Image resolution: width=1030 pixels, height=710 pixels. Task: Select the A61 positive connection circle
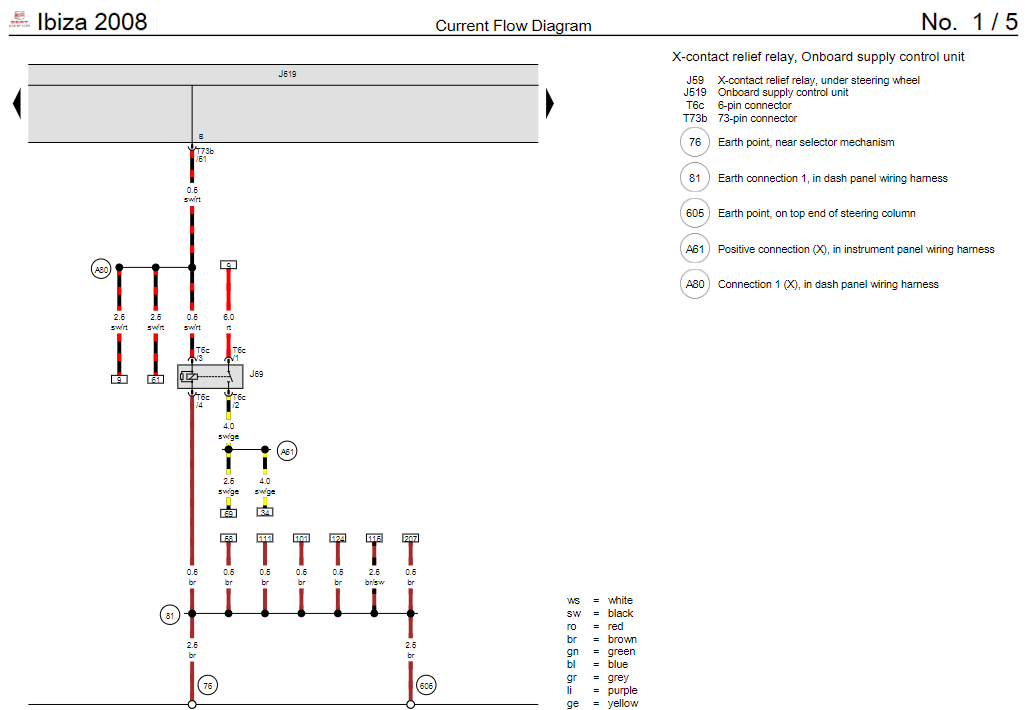[x=287, y=450]
